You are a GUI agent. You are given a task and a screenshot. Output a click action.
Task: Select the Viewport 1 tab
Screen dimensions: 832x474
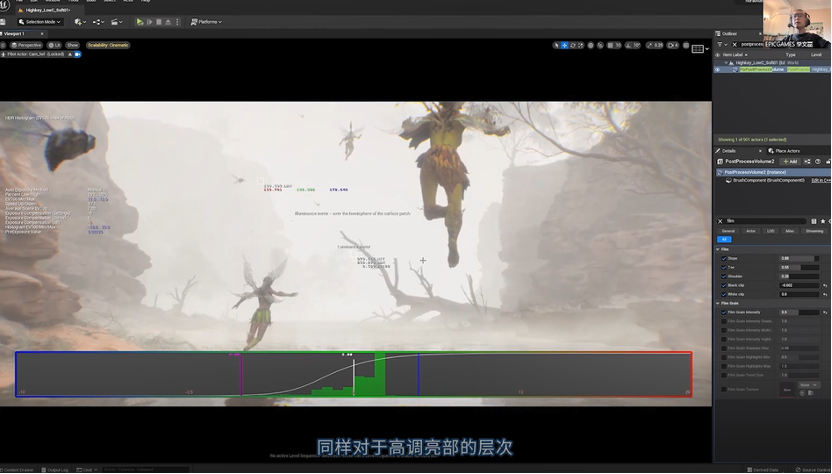coord(15,34)
